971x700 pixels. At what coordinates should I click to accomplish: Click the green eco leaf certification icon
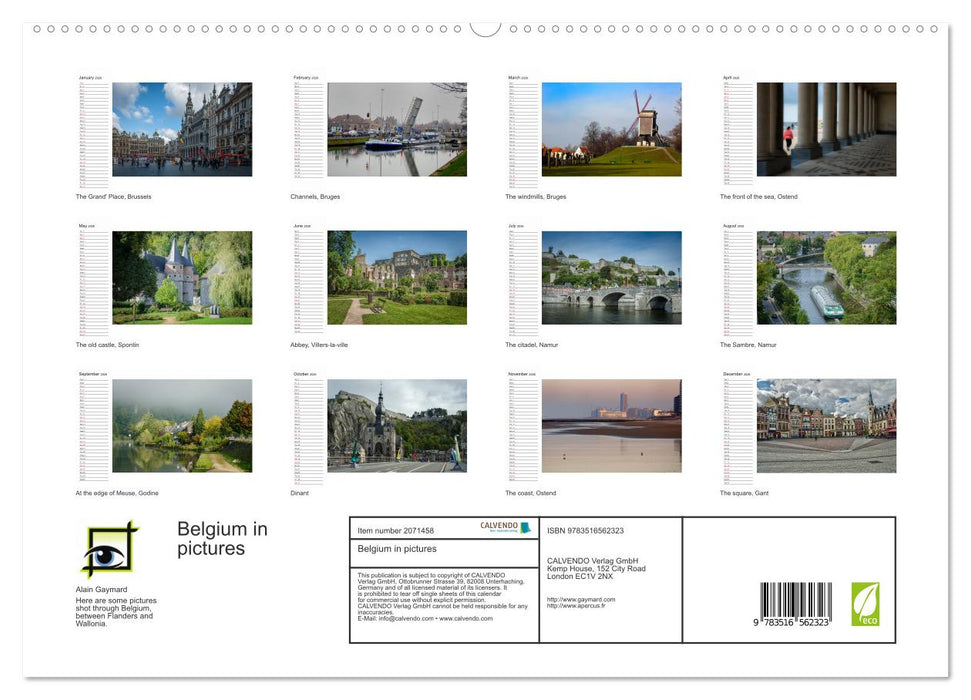[x=866, y=604]
